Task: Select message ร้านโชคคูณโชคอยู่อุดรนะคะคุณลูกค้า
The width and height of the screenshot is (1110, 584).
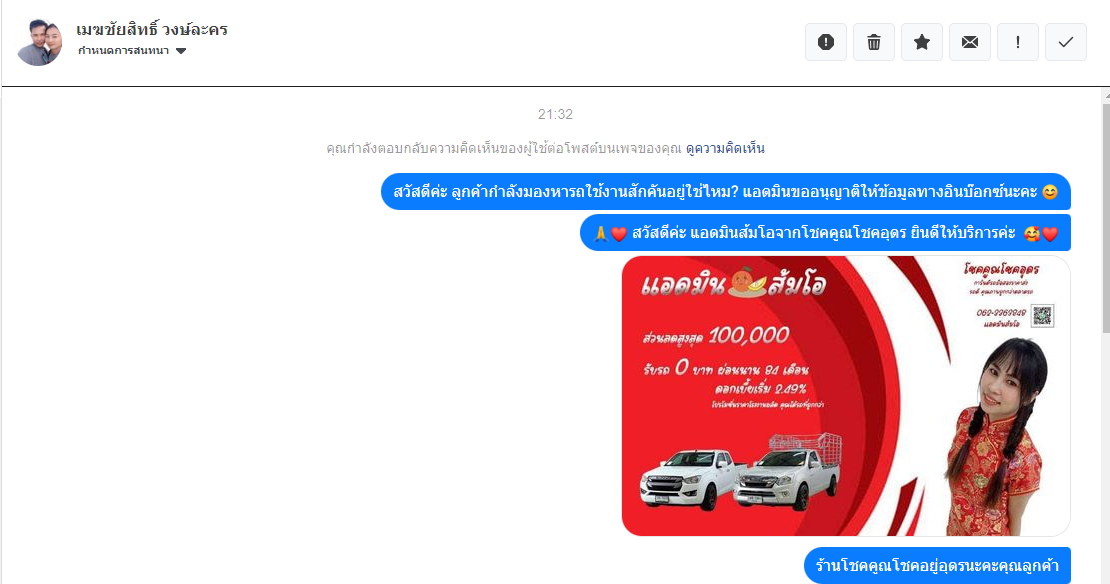Action: (937, 566)
